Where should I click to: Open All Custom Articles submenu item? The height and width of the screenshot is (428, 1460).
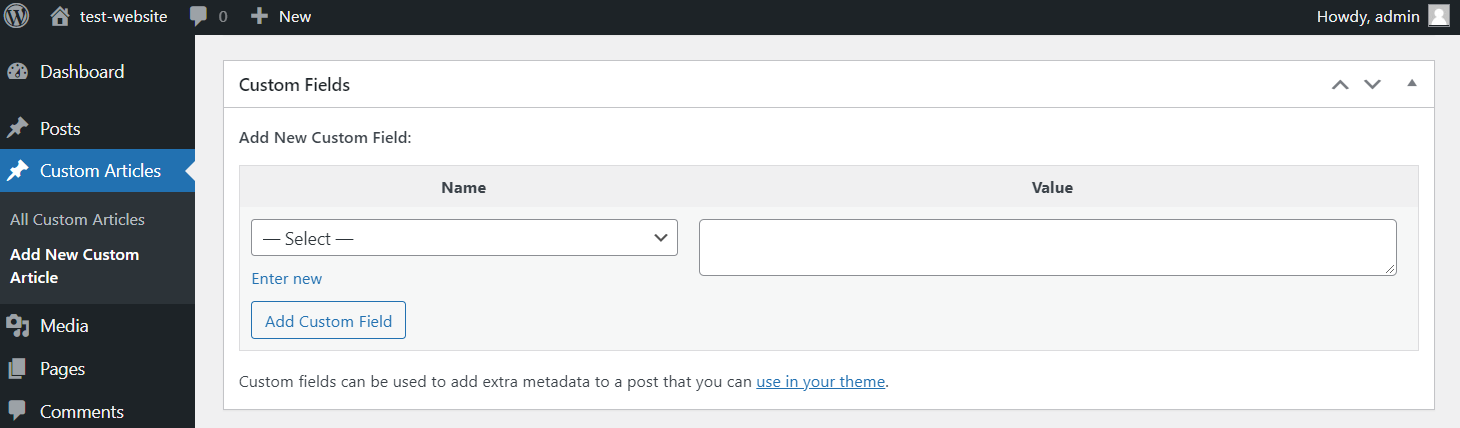pos(77,219)
